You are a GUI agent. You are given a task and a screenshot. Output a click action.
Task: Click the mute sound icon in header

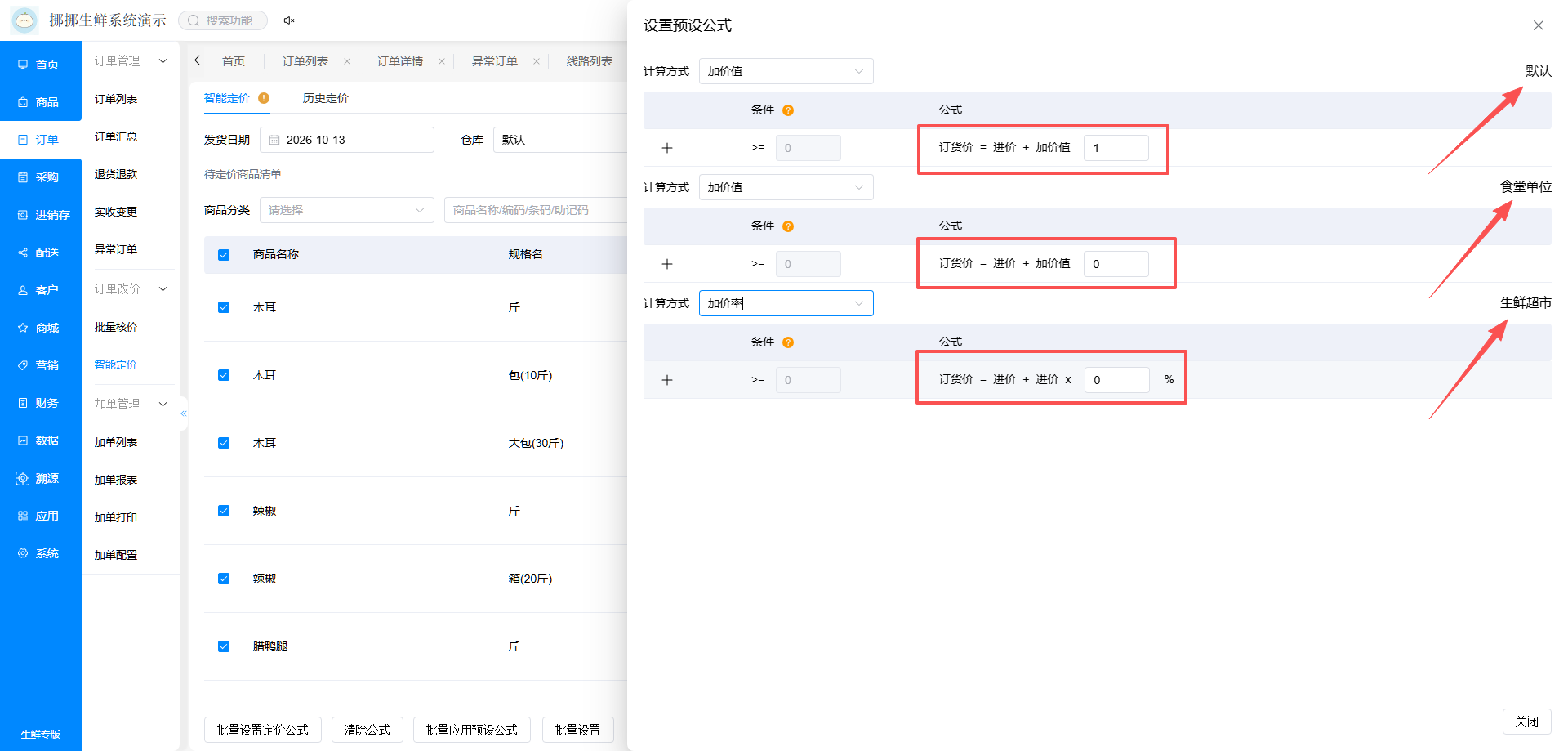289,20
